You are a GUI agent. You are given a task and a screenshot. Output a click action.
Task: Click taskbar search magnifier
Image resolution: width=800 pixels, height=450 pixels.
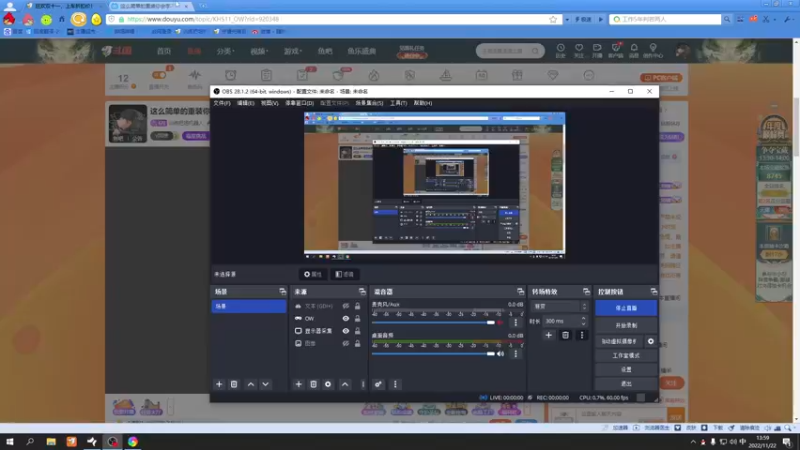pyautogui.click(x=30, y=441)
